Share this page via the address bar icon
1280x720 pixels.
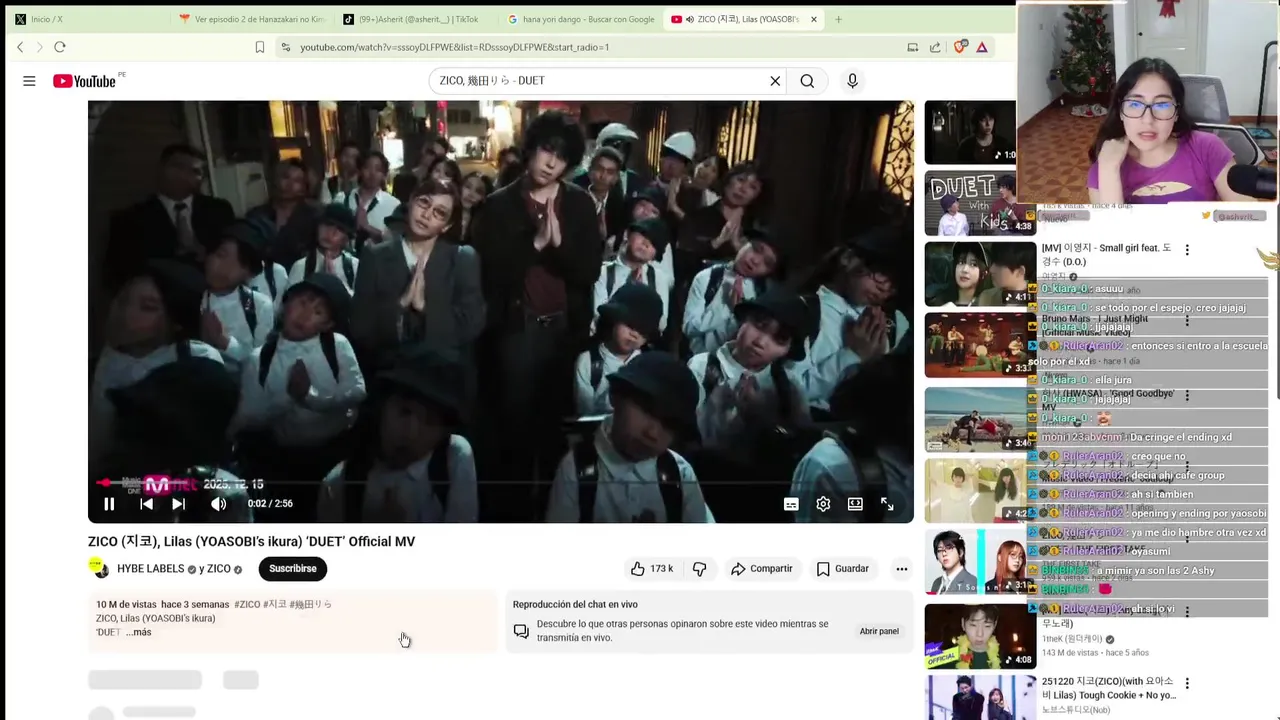point(935,47)
